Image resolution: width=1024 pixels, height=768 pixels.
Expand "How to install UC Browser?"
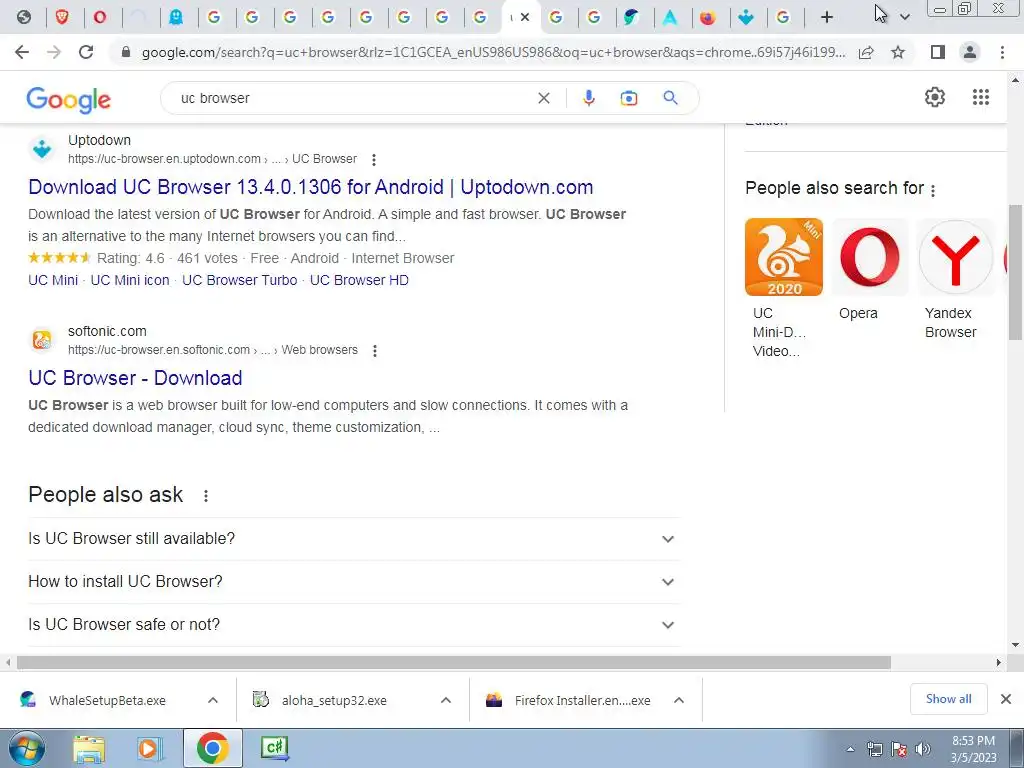tap(354, 582)
